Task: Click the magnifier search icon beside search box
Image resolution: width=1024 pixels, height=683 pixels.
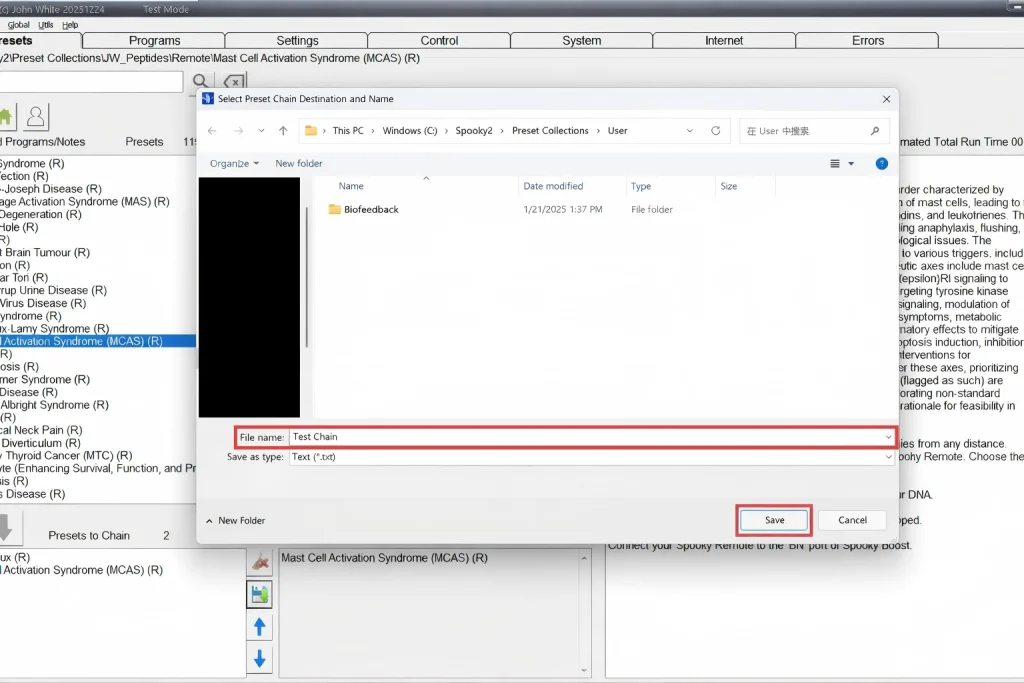Action: [x=201, y=82]
